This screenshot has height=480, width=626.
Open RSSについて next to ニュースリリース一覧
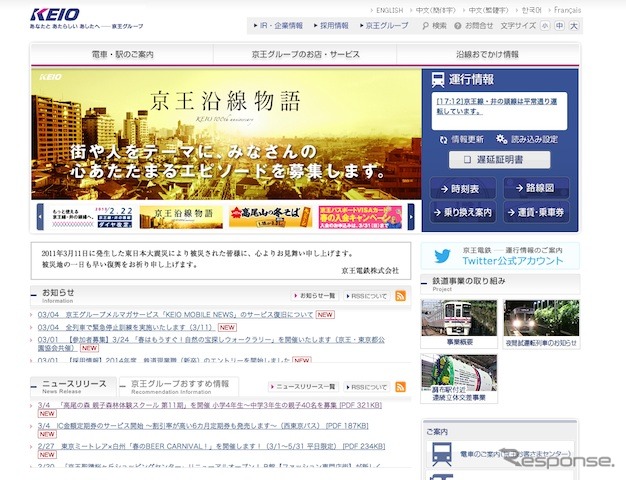(366, 387)
